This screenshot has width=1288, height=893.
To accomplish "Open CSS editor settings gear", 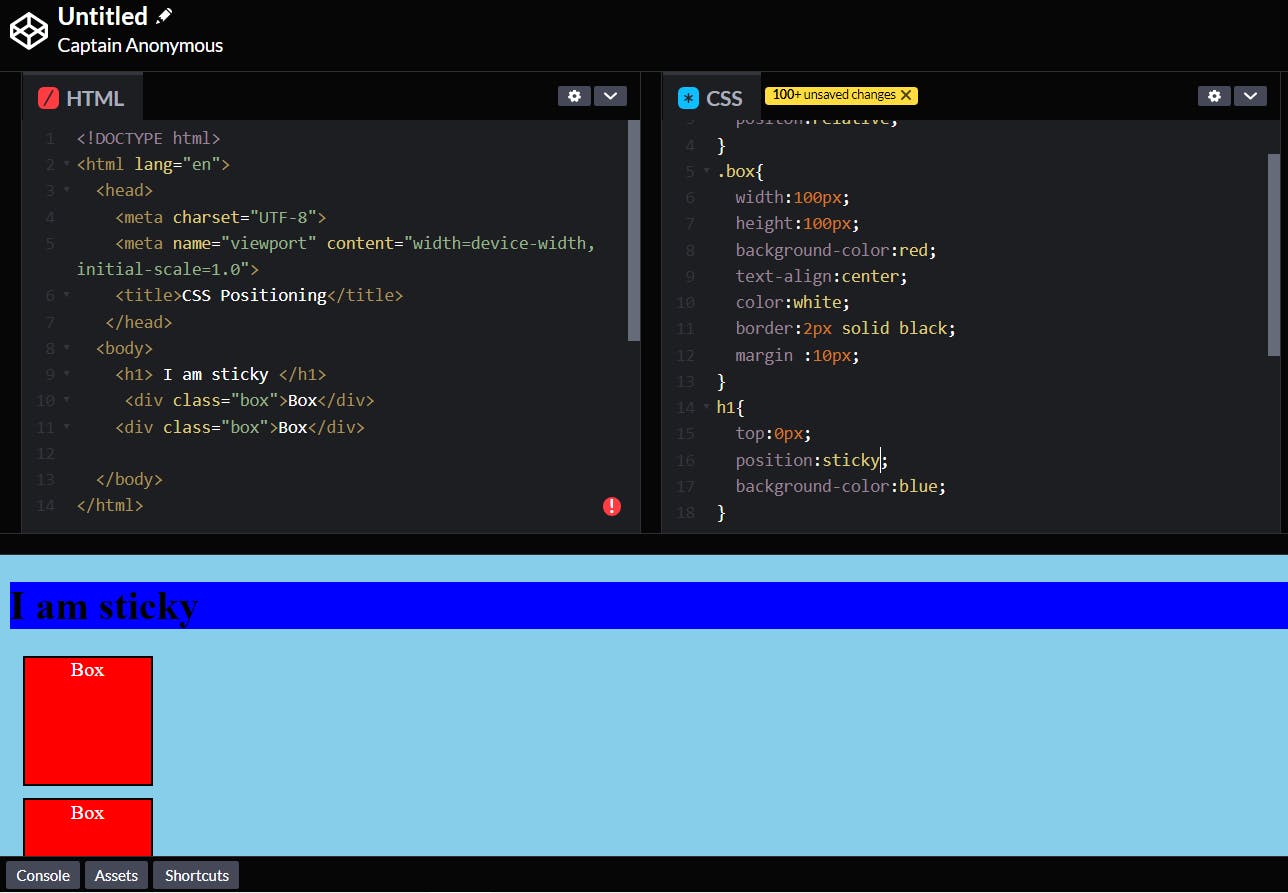I will pos(1214,96).
